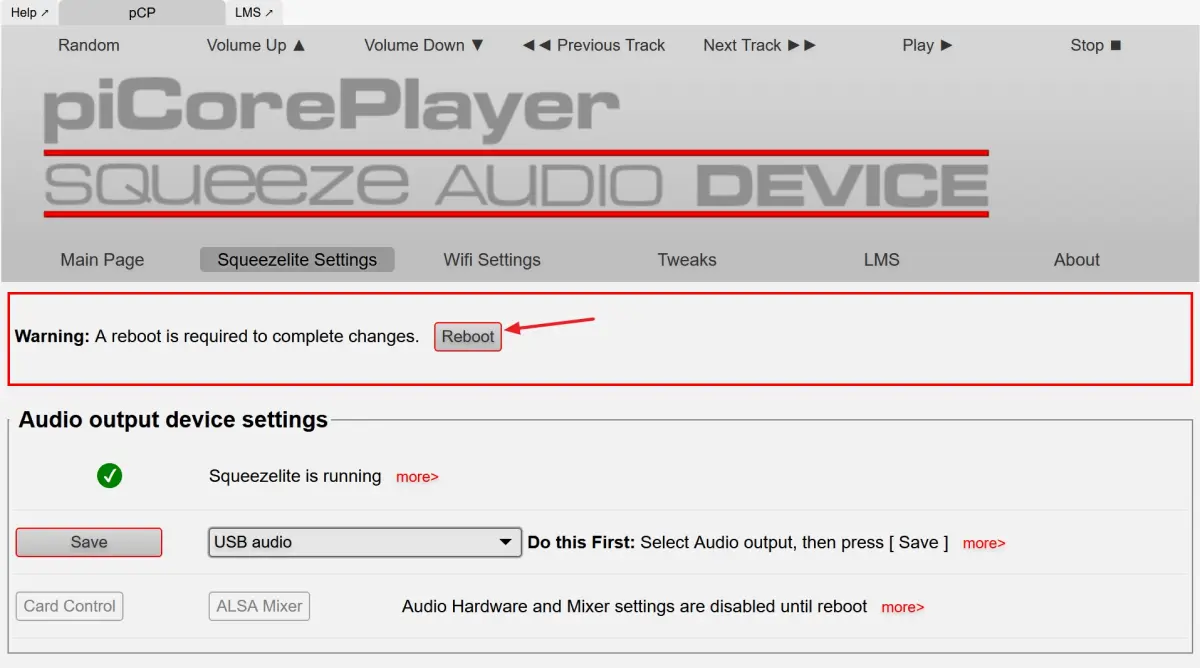Show more about Select Audio output
This screenshot has width=1200, height=668.
[984, 543]
